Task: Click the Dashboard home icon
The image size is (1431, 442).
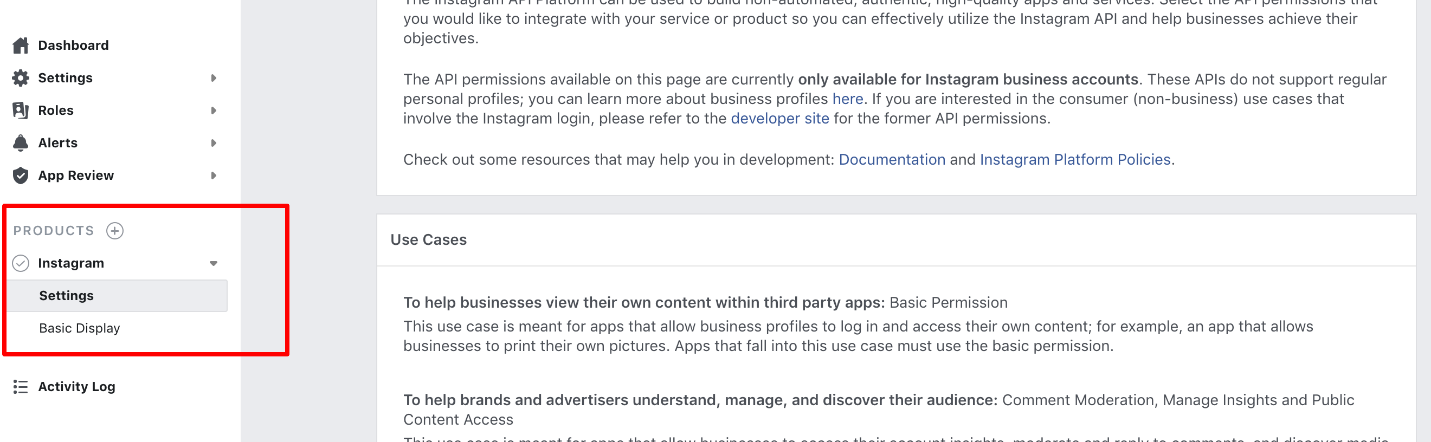Action: pos(20,45)
